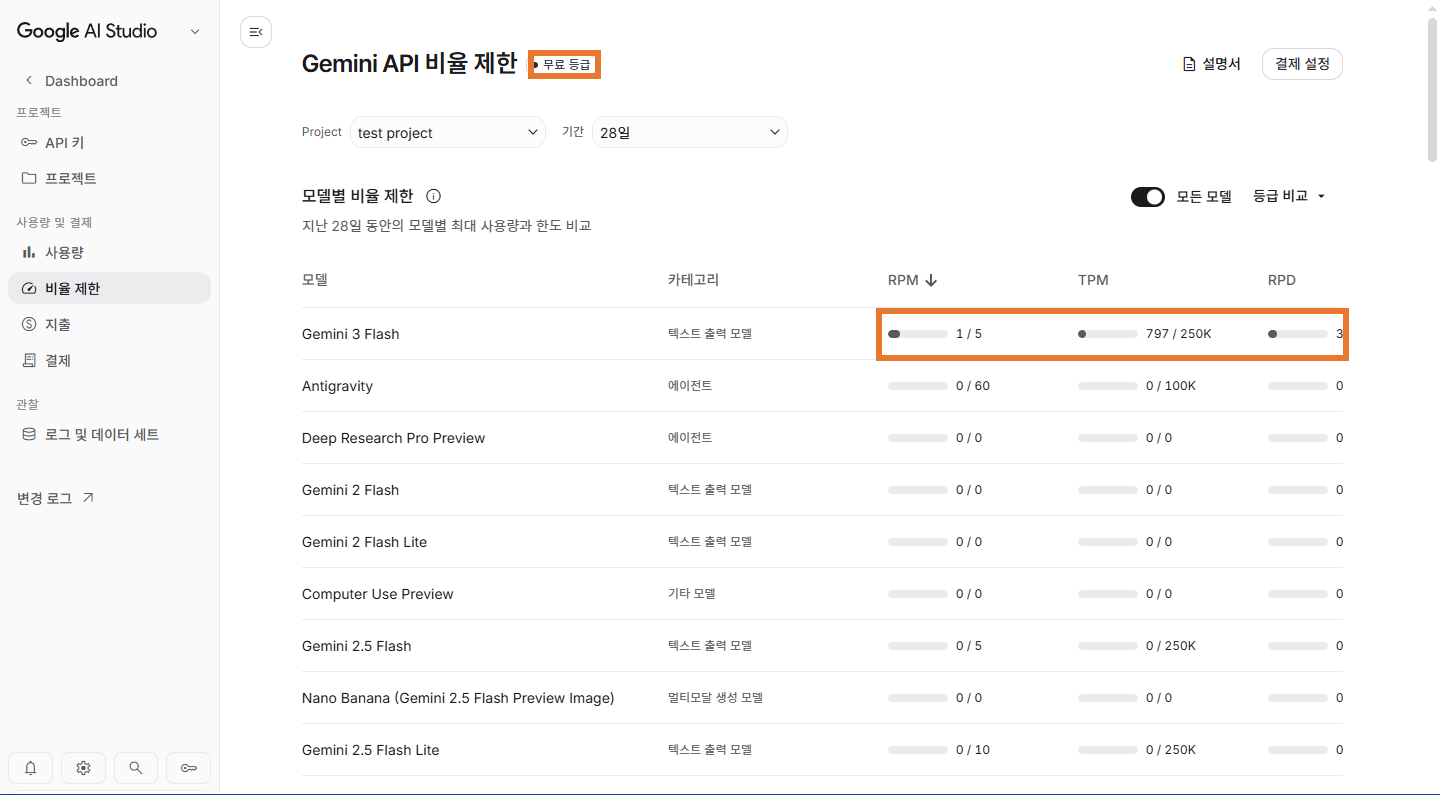
Task: Open the Project dropdown showing test project
Action: tap(448, 132)
